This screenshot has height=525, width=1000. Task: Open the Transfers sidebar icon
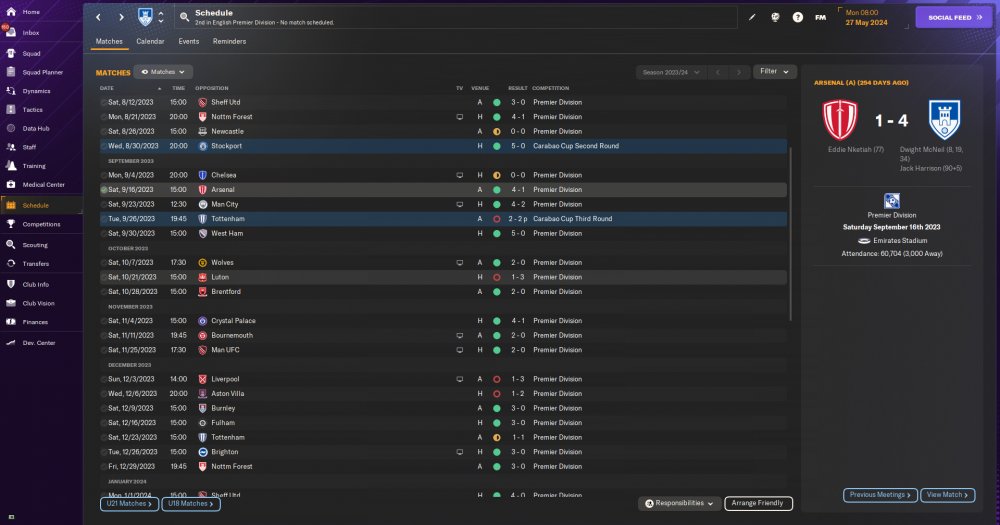11,263
